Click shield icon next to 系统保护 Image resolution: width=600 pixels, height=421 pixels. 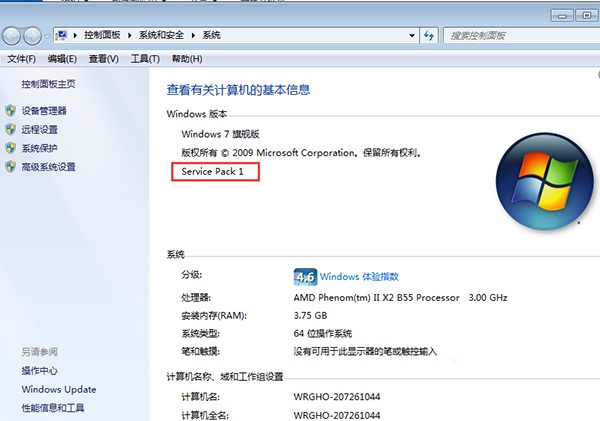(x=11, y=148)
